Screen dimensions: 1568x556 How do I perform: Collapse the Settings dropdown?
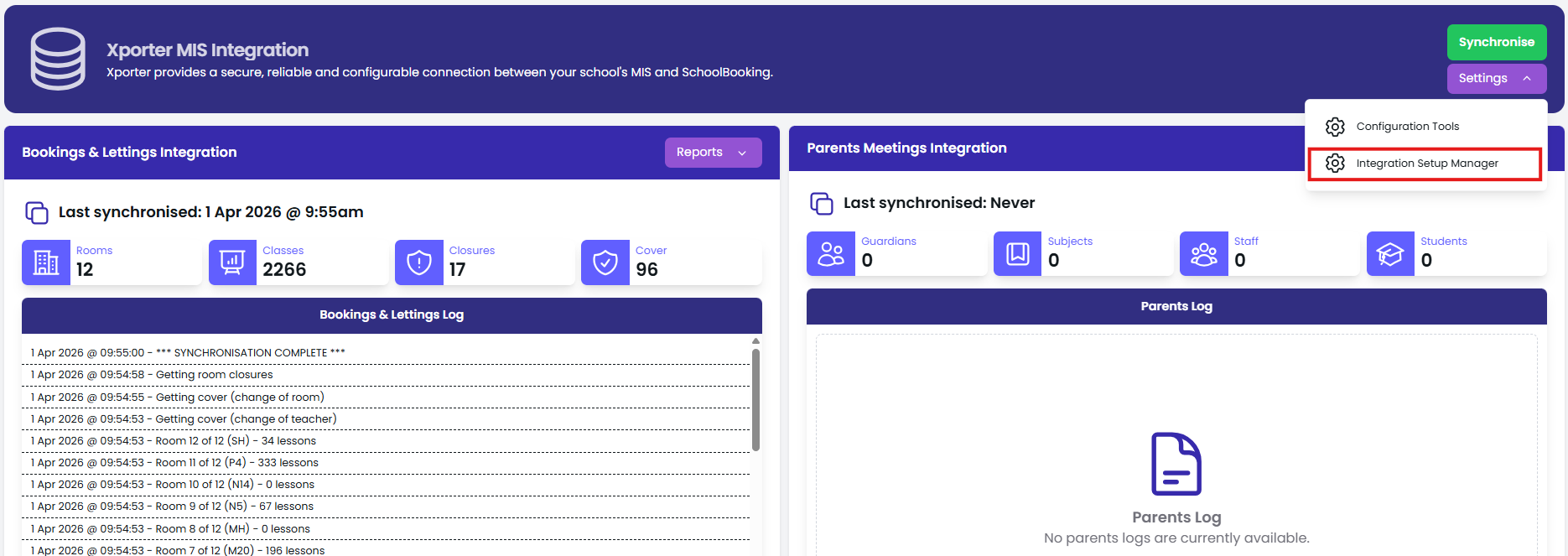coord(1497,78)
